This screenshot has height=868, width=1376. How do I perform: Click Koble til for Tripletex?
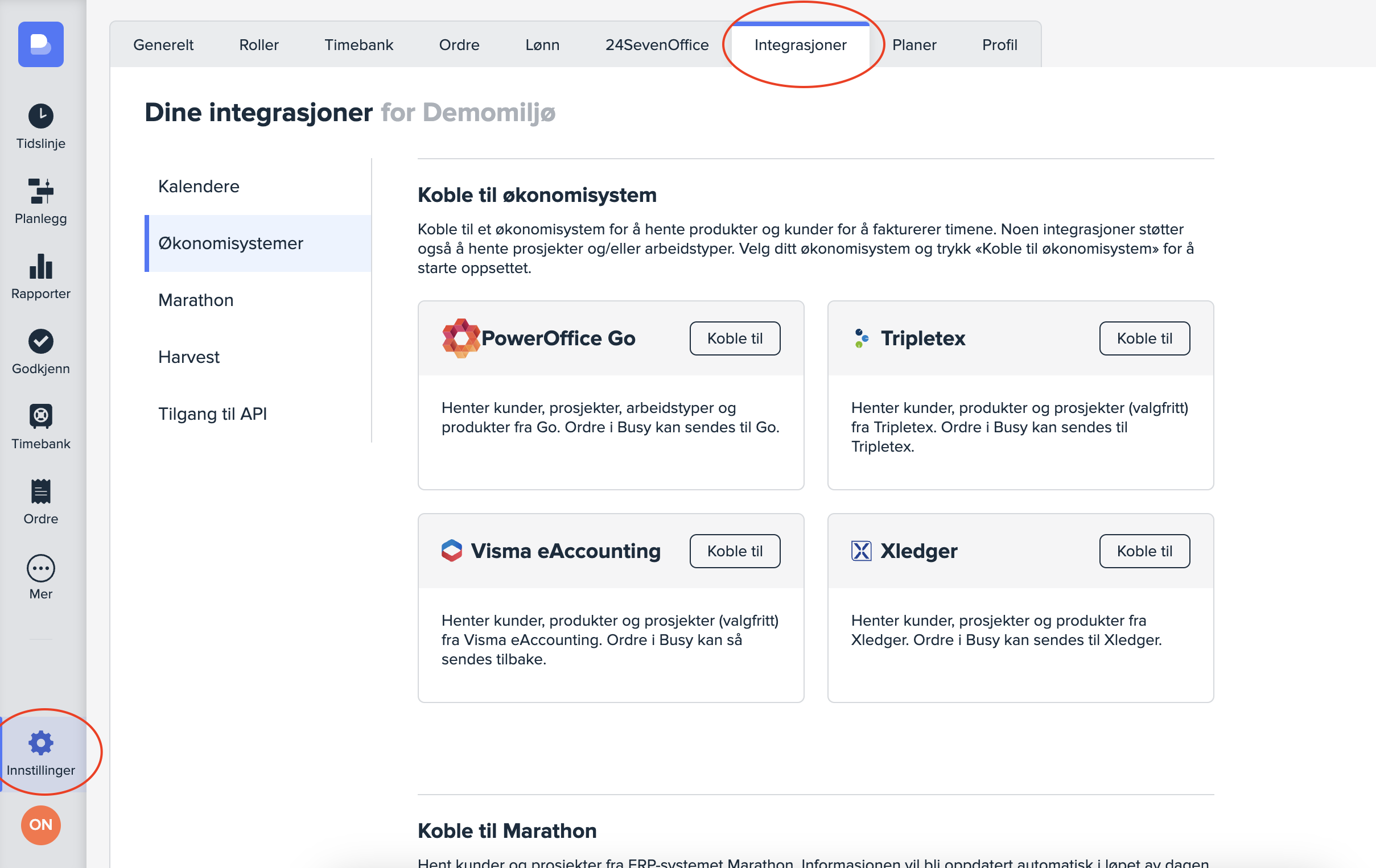pos(1144,338)
